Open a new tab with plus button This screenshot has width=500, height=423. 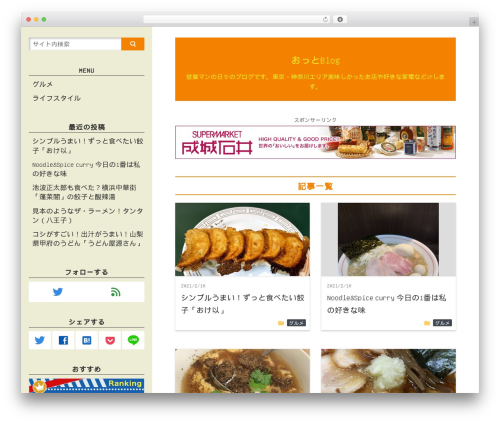474,22
